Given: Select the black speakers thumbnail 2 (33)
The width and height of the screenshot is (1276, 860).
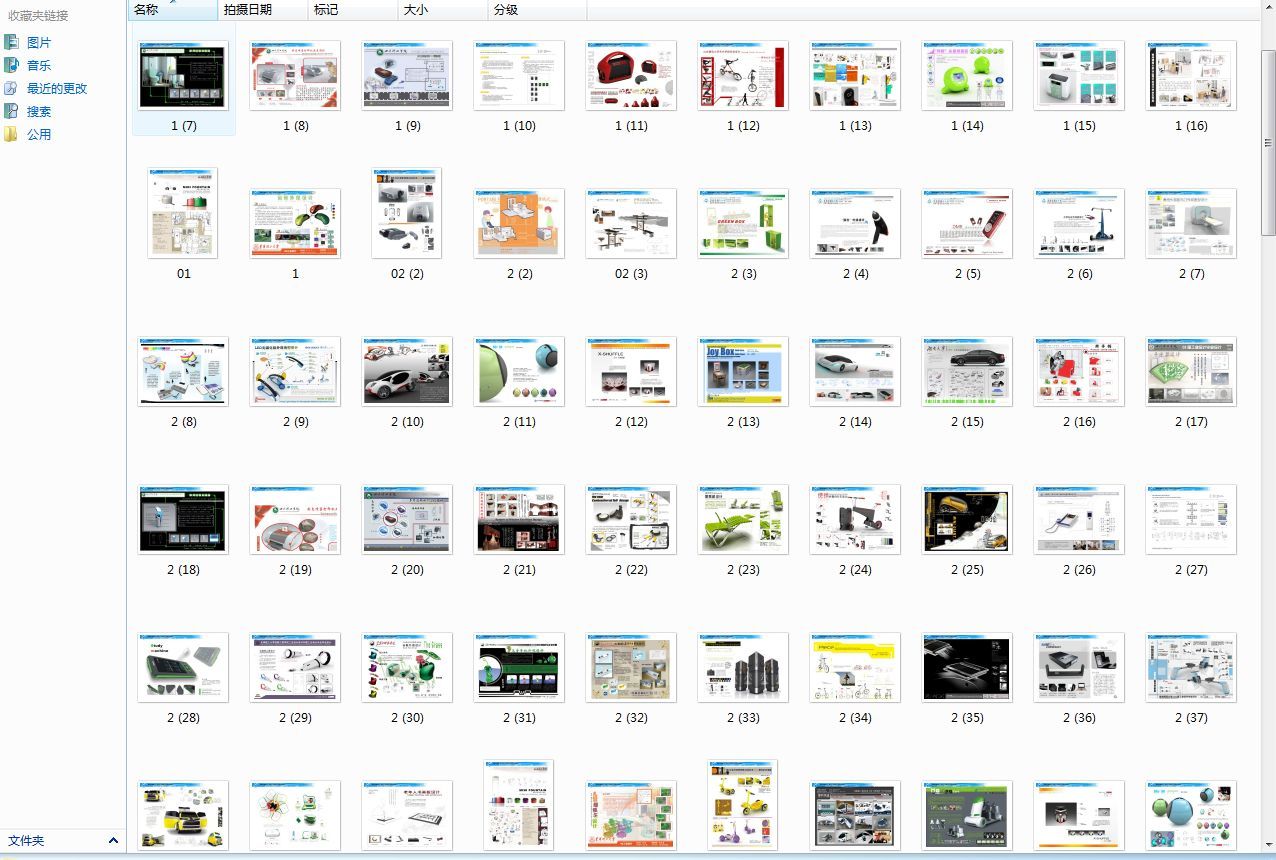Looking at the screenshot, I should click(743, 668).
